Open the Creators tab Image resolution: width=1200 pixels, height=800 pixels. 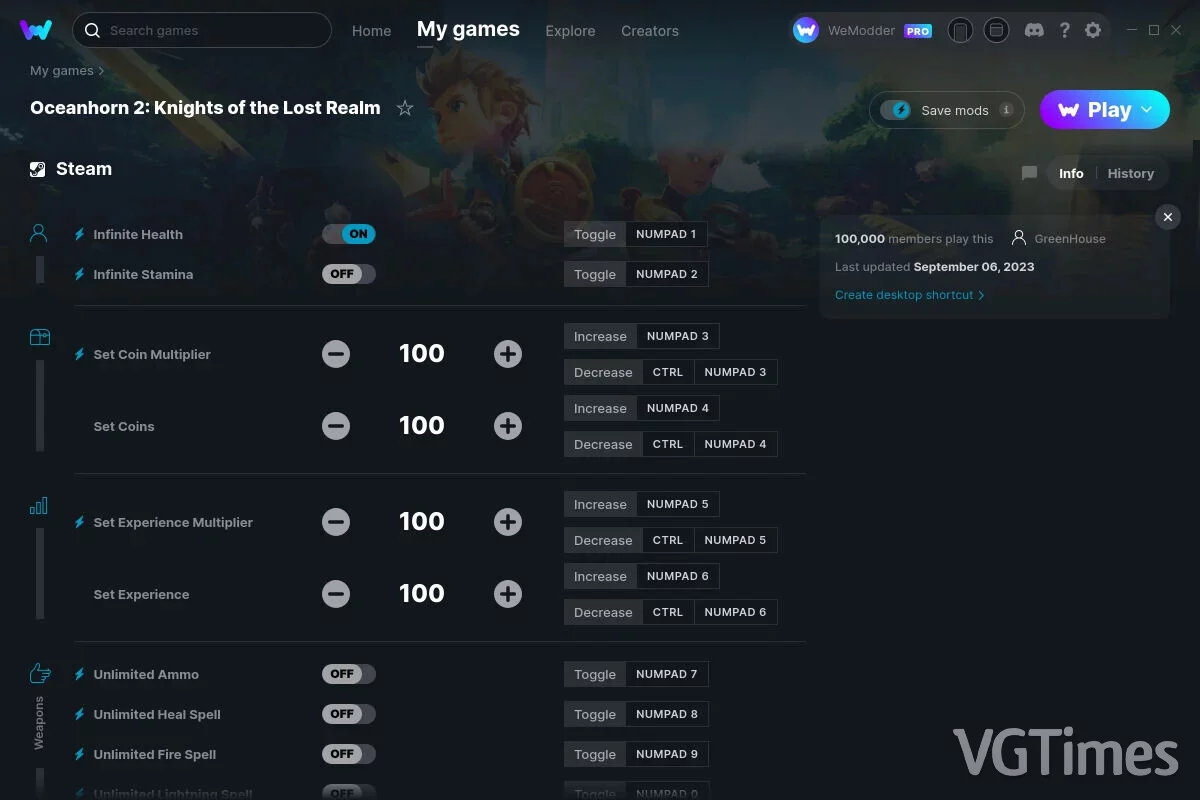[x=650, y=31]
